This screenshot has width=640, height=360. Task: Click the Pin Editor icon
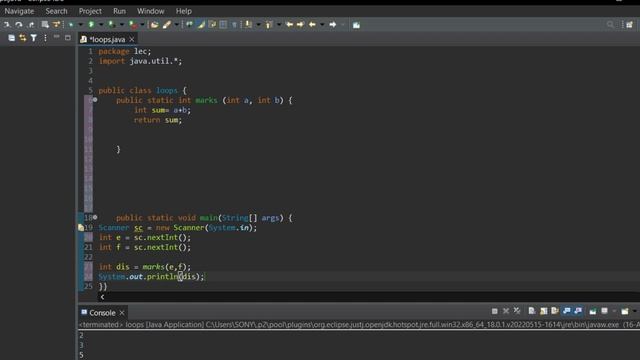click(356, 25)
